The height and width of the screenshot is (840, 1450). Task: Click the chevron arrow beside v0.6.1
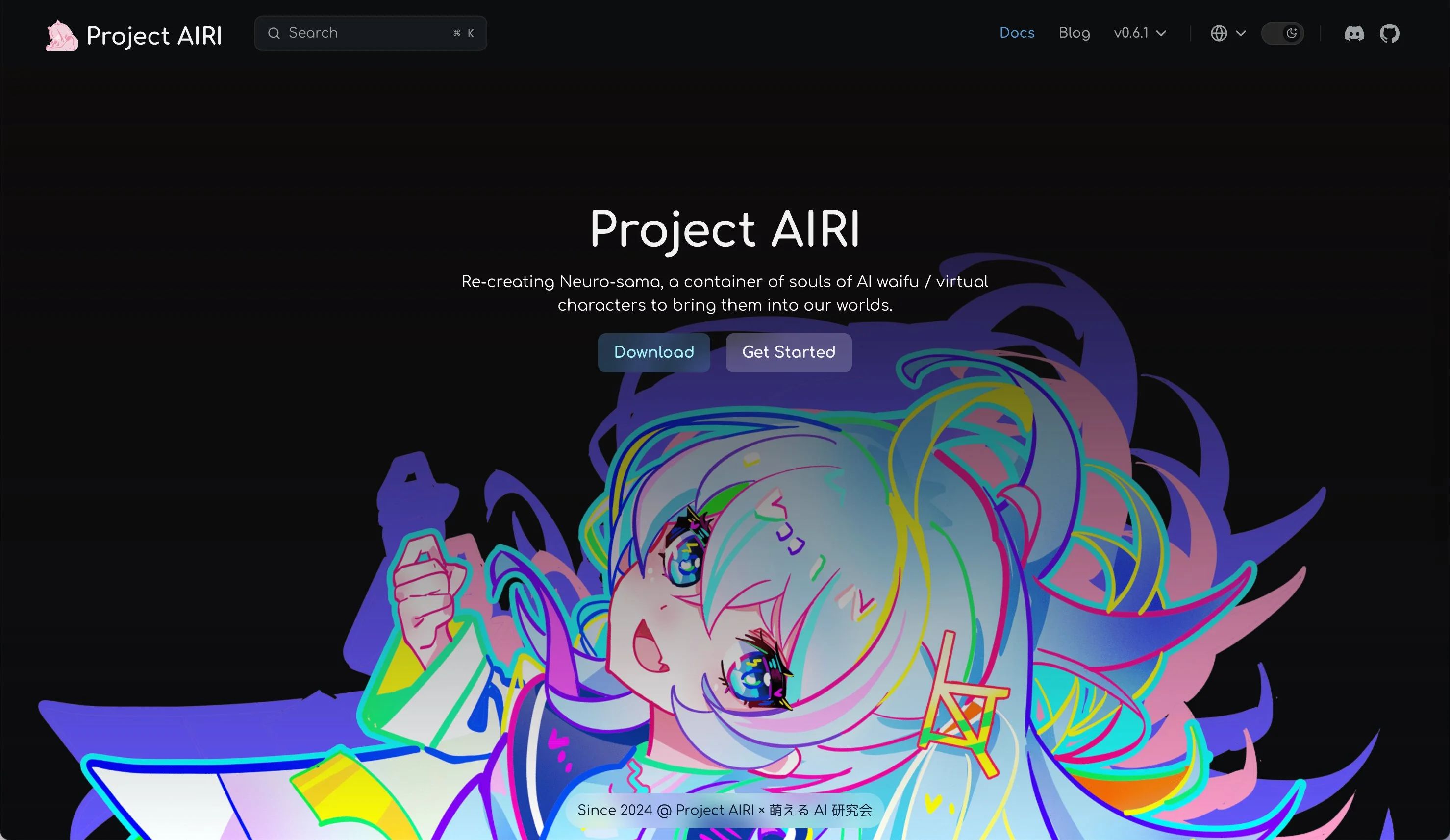point(1162,33)
